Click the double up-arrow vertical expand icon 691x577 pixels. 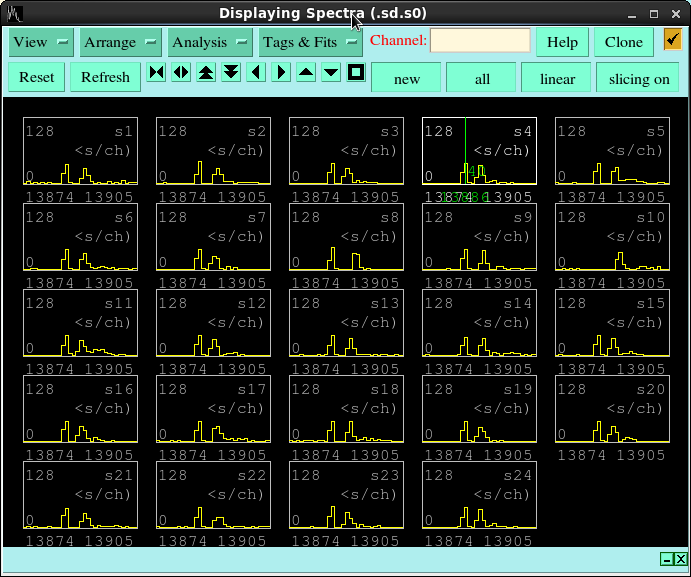point(206,72)
